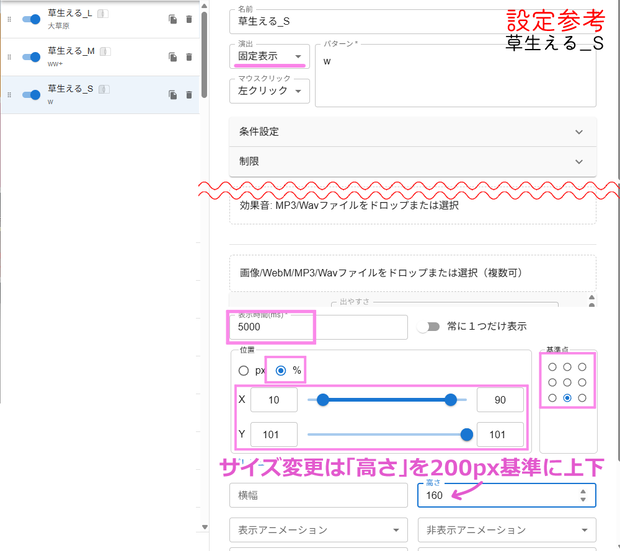The height and width of the screenshot is (551, 620).
Task: Delete the 草生える_M item
Action: pos(189,57)
